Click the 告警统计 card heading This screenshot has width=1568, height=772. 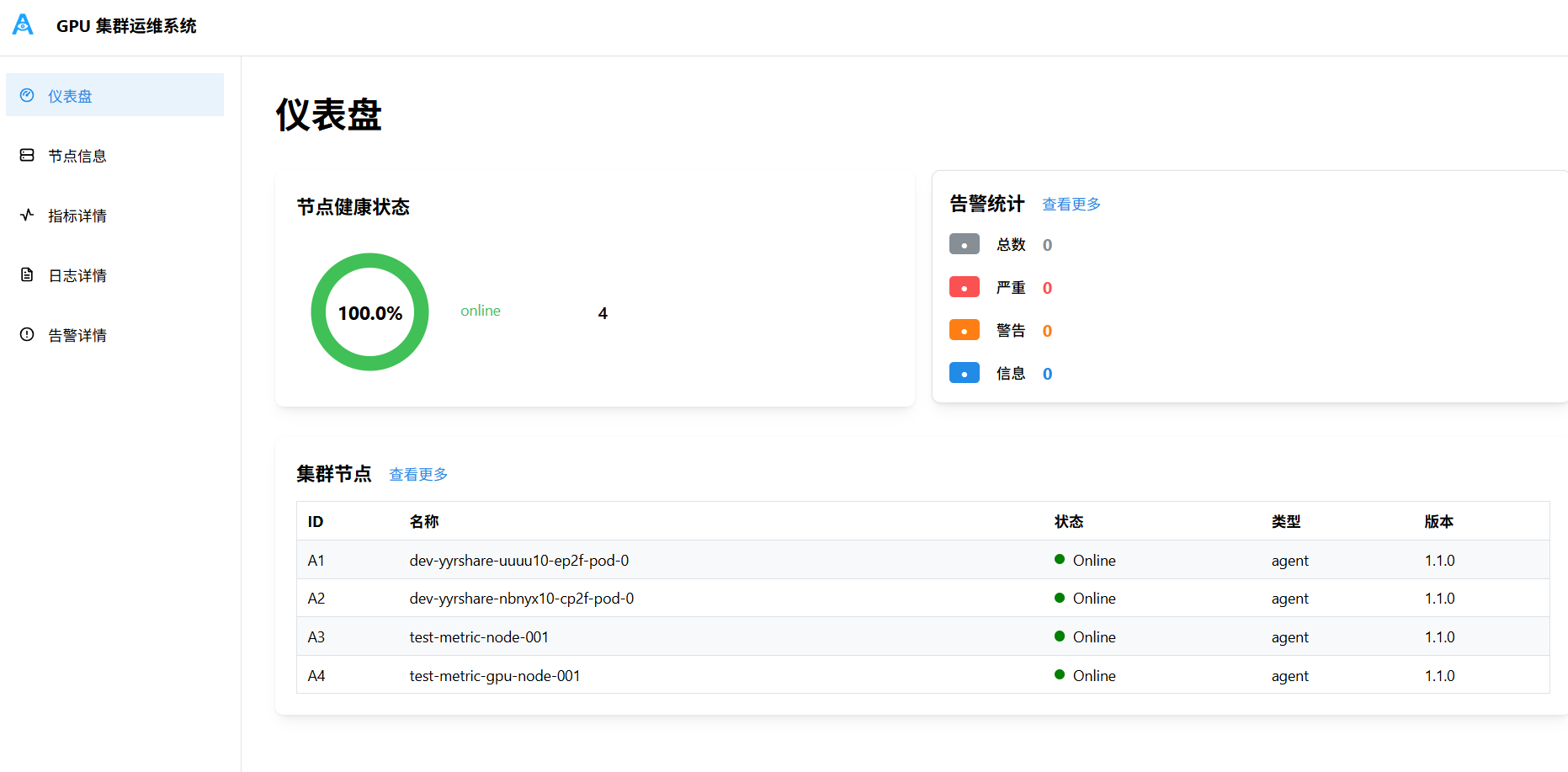click(x=987, y=204)
